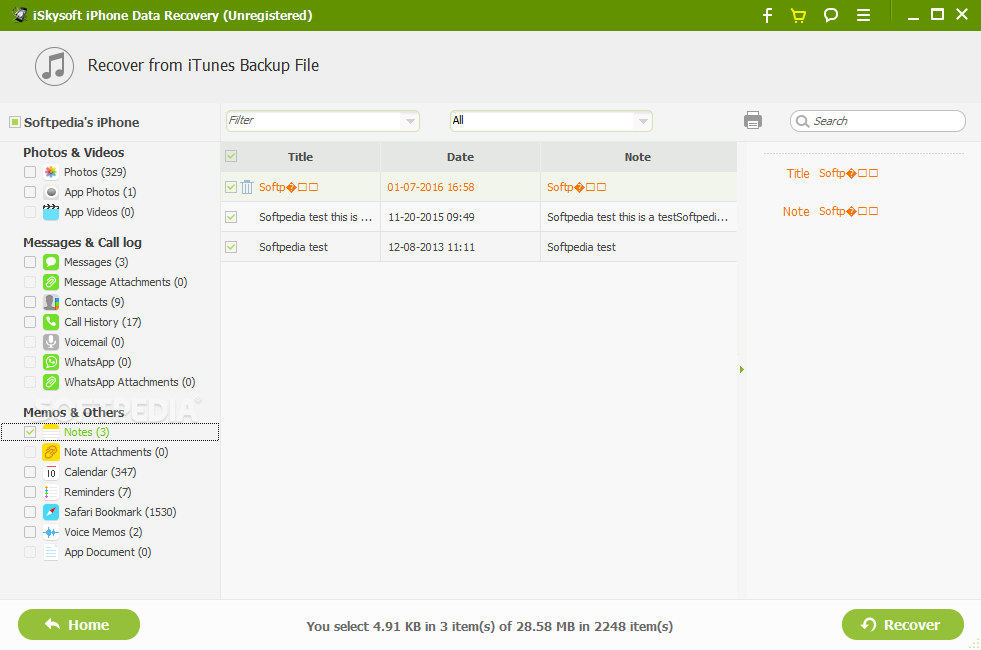Check the Contacts (9) checkbox
Screen dimensions: 981x650
coord(29,302)
